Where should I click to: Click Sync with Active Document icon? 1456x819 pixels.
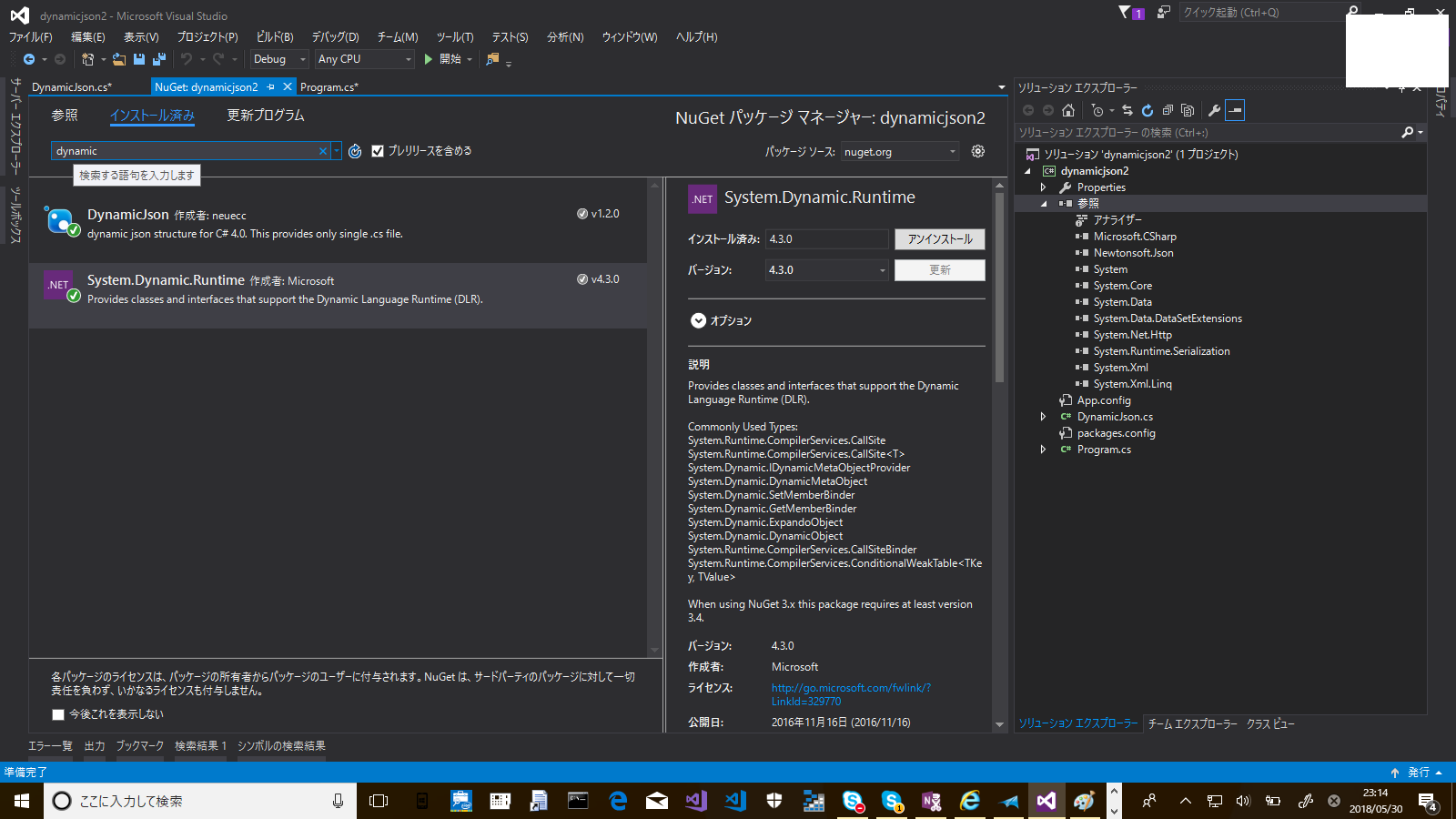(1127, 110)
